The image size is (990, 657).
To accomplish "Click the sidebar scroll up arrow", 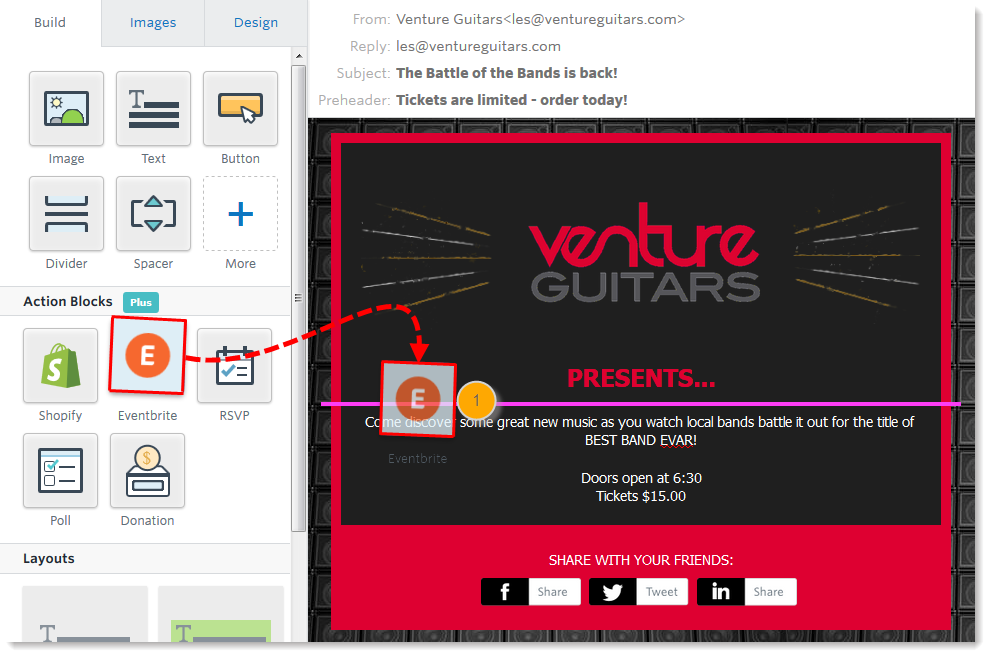I will pyautogui.click(x=299, y=56).
